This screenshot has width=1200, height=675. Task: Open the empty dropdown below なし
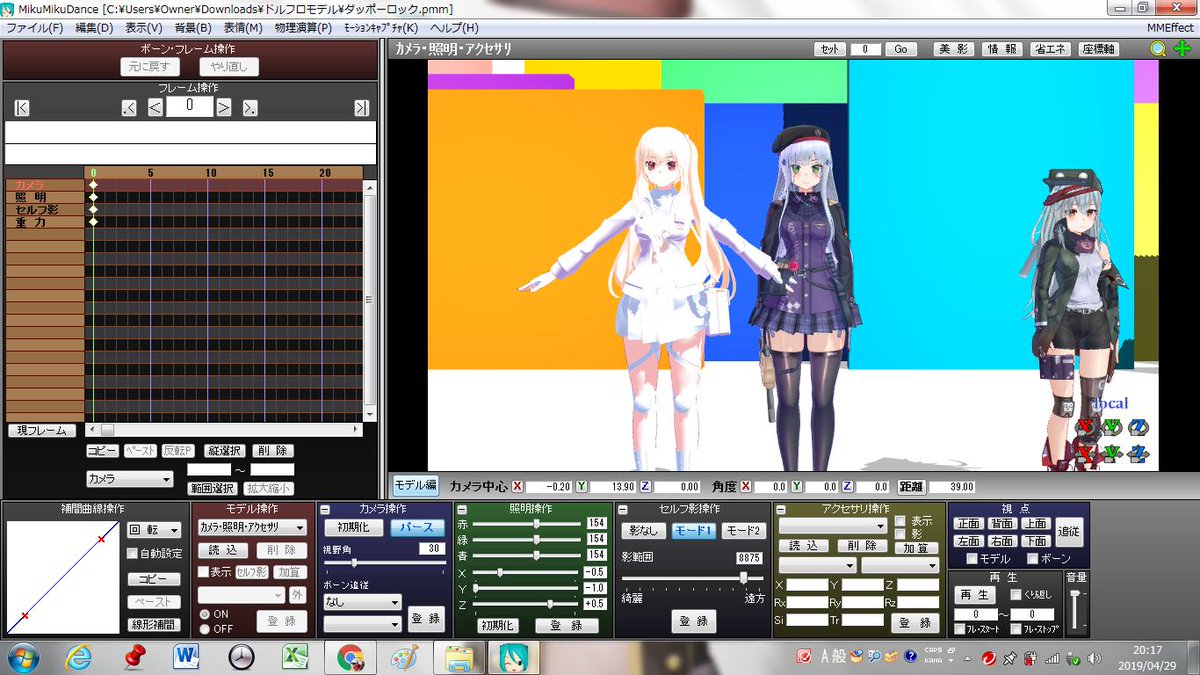tap(362, 623)
